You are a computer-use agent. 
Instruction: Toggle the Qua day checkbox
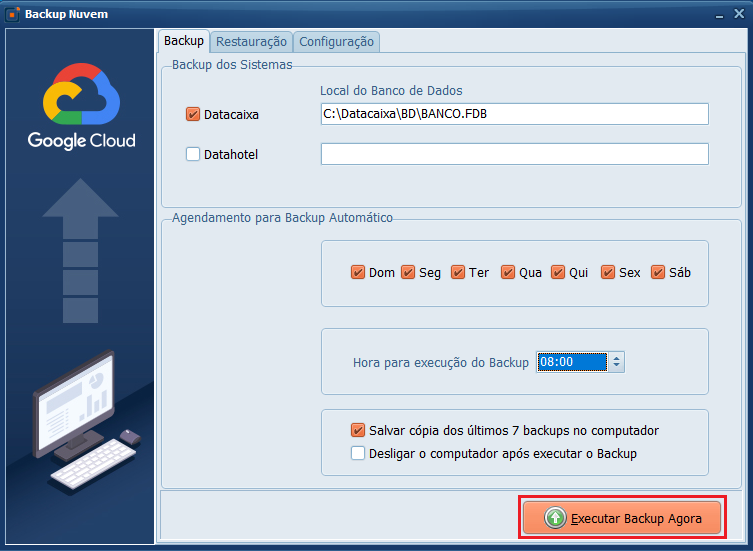[x=508, y=272]
